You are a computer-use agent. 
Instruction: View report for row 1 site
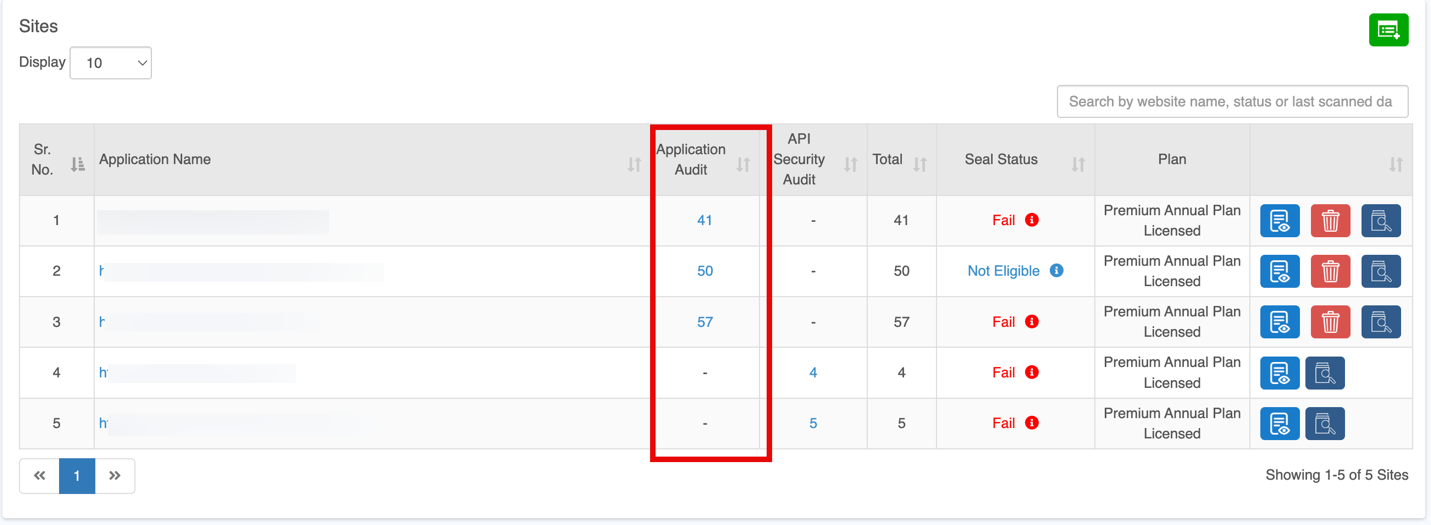[1279, 221]
